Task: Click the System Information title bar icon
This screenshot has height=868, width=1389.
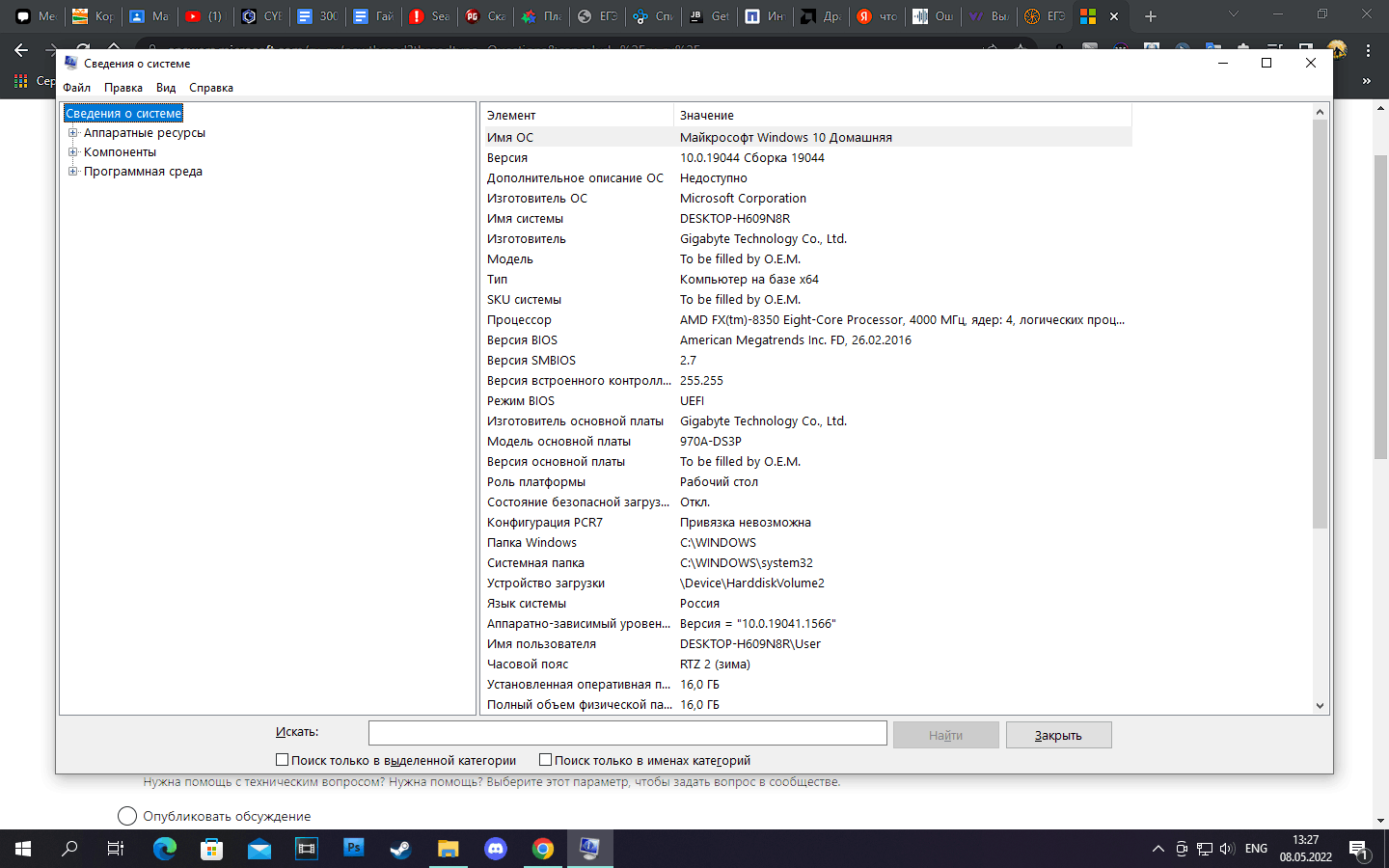Action: (x=71, y=63)
